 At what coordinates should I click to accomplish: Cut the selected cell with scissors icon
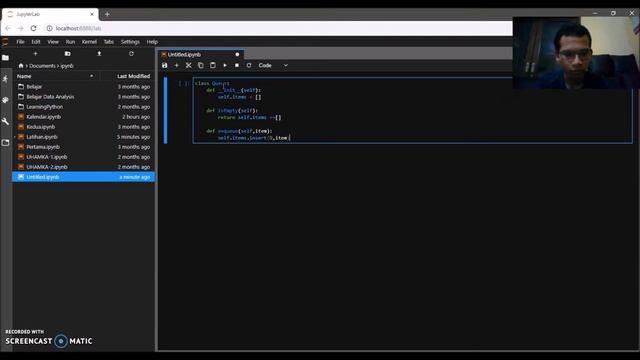click(x=189, y=65)
